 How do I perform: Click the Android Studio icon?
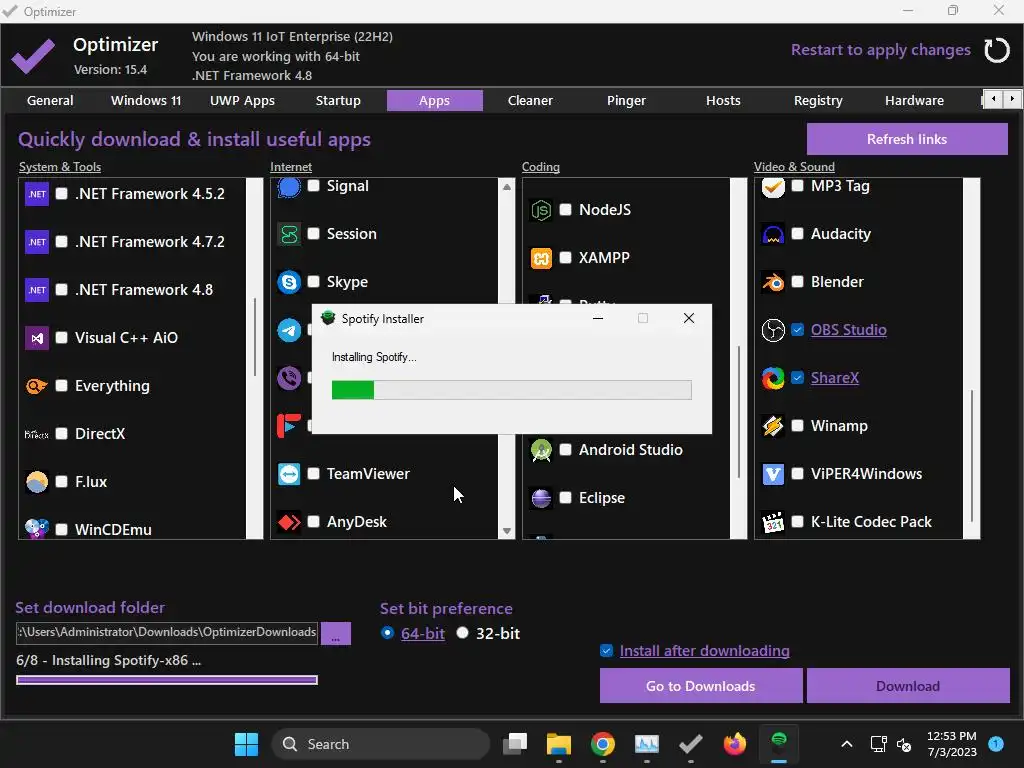pyautogui.click(x=541, y=450)
